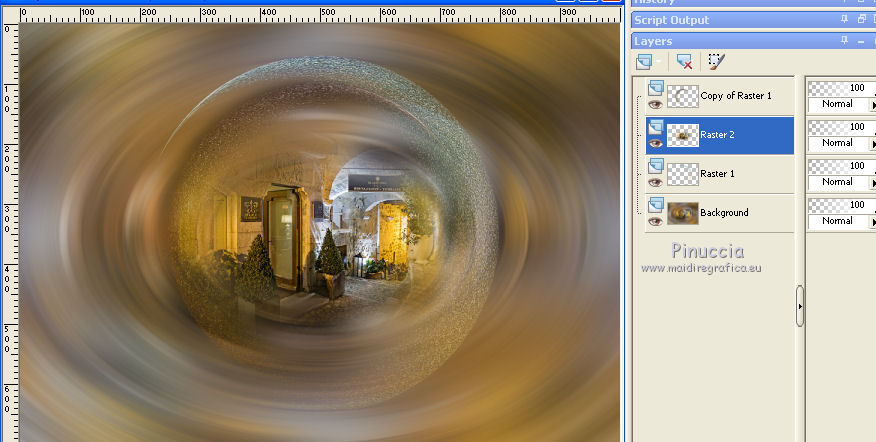Open blend mode dropdown for Copy of Raster 1
This screenshot has height=442, width=876.
(842, 104)
